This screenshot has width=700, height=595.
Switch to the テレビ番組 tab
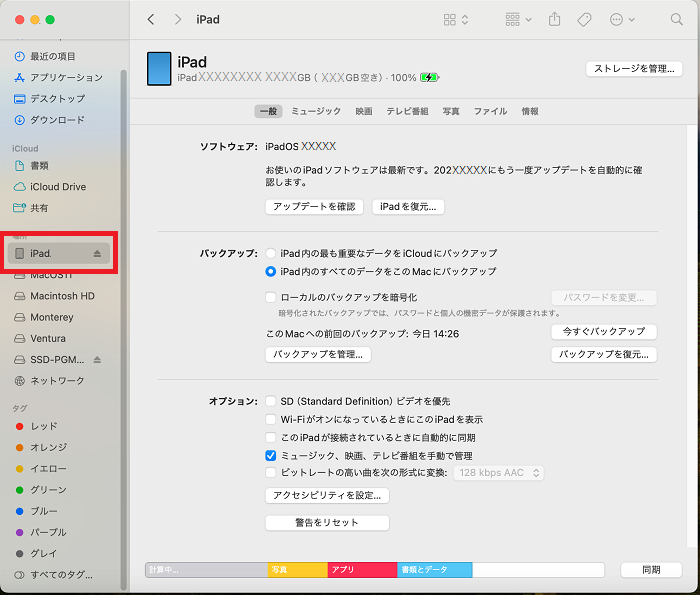pyautogui.click(x=407, y=111)
